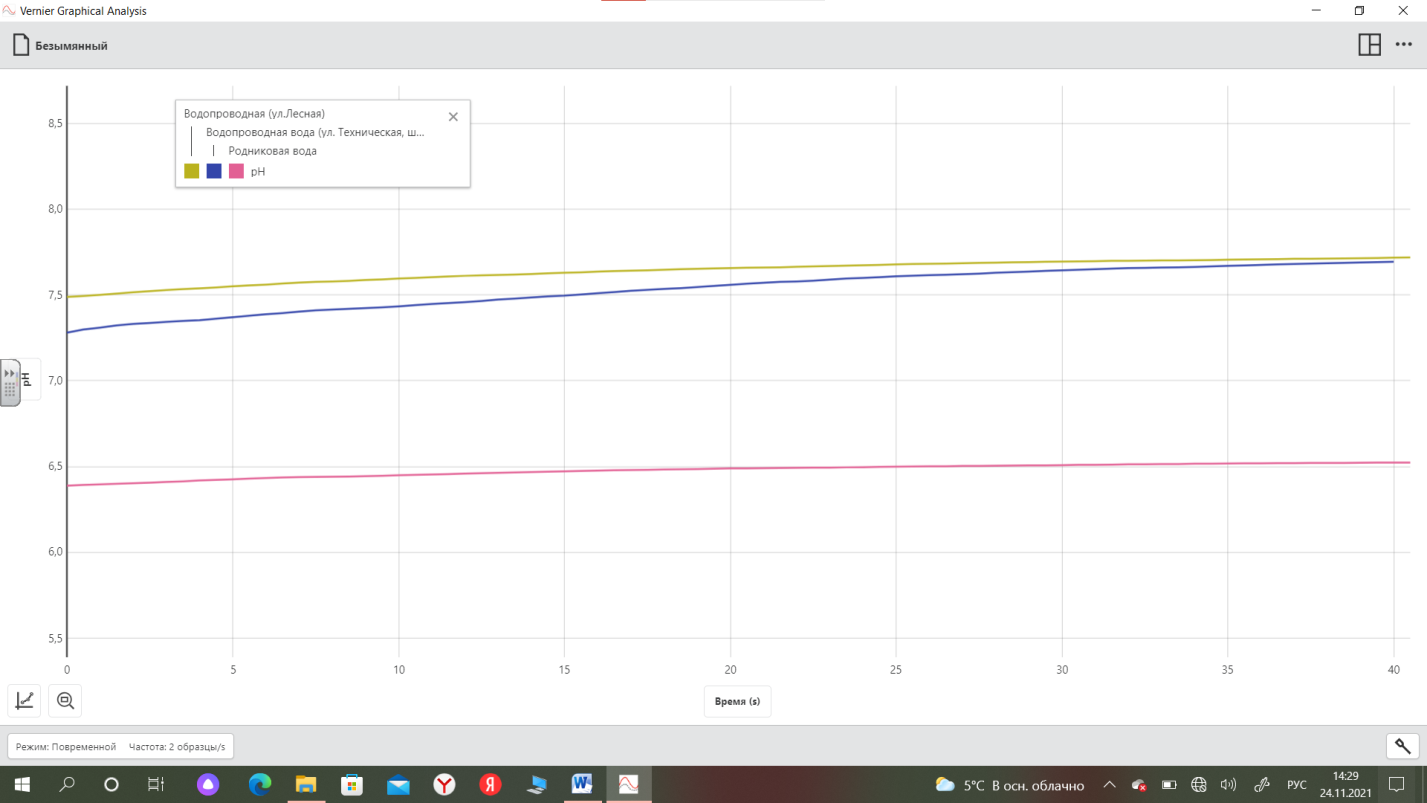Screen dimensions: 1427x803
Task: Open graph tools icon at bottom left
Action: pyautogui.click(x=25, y=700)
